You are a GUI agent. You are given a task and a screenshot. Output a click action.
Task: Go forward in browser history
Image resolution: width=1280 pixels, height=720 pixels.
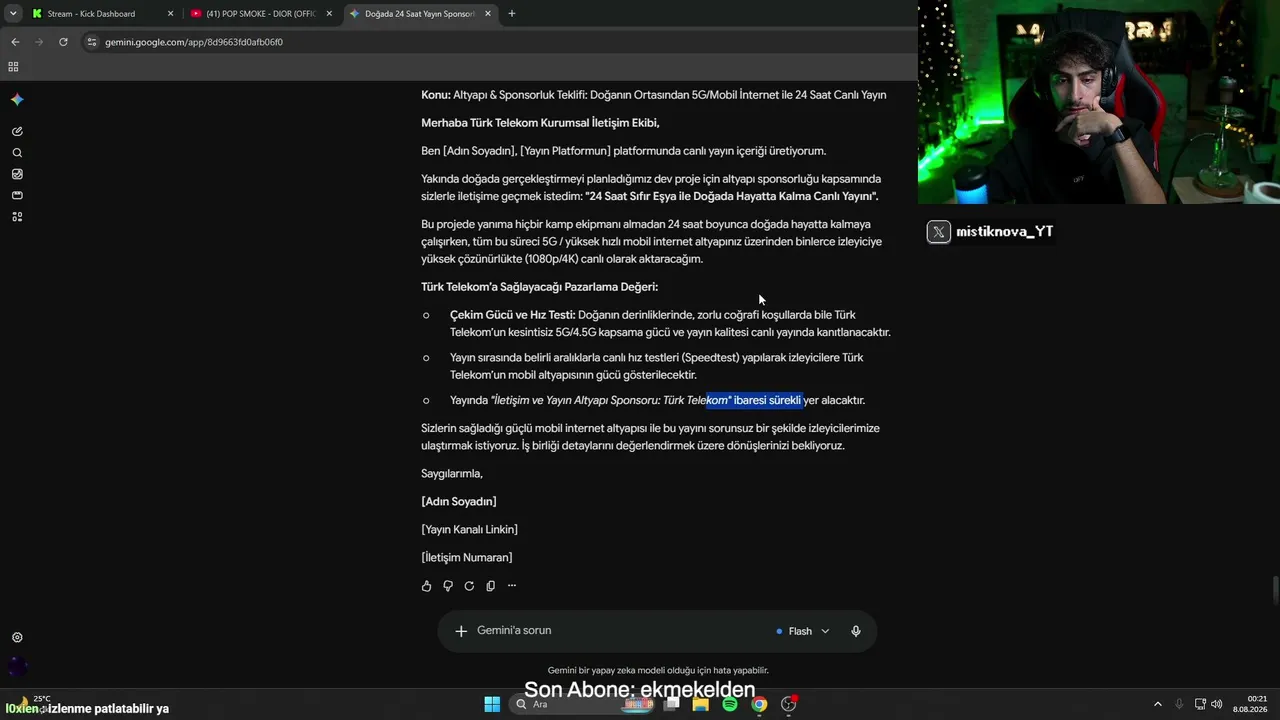tap(39, 42)
